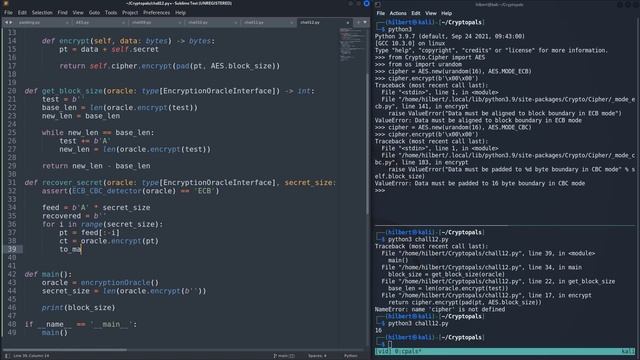Click 'print(block_size)' on line 46
The image size is (640, 360).
(78, 308)
